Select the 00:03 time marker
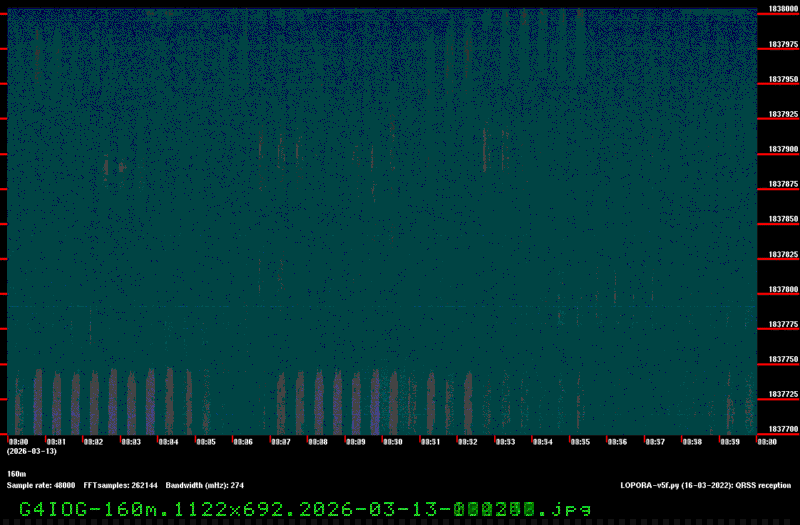Viewport: 800px width, 525px height. click(x=131, y=441)
